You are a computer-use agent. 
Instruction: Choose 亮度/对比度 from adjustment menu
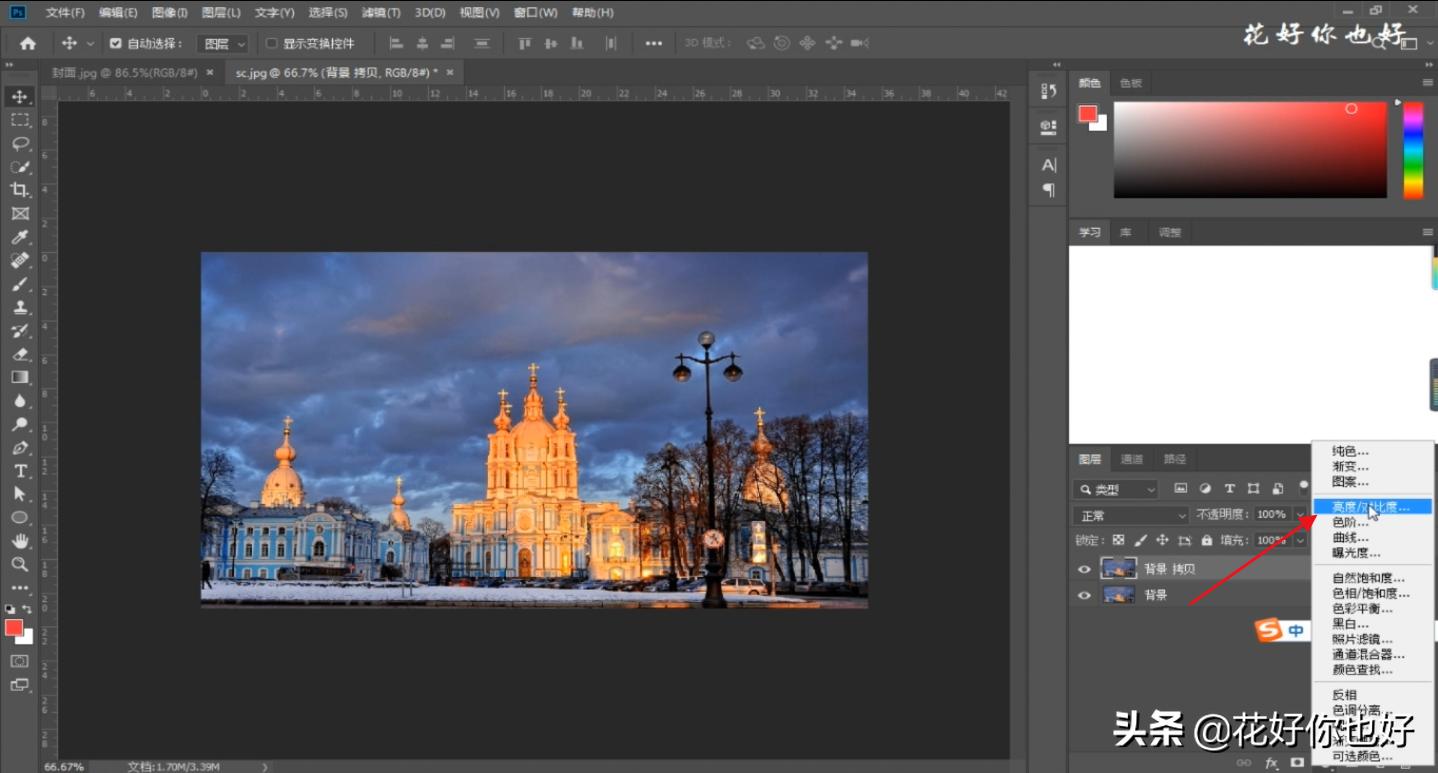[1370, 507]
